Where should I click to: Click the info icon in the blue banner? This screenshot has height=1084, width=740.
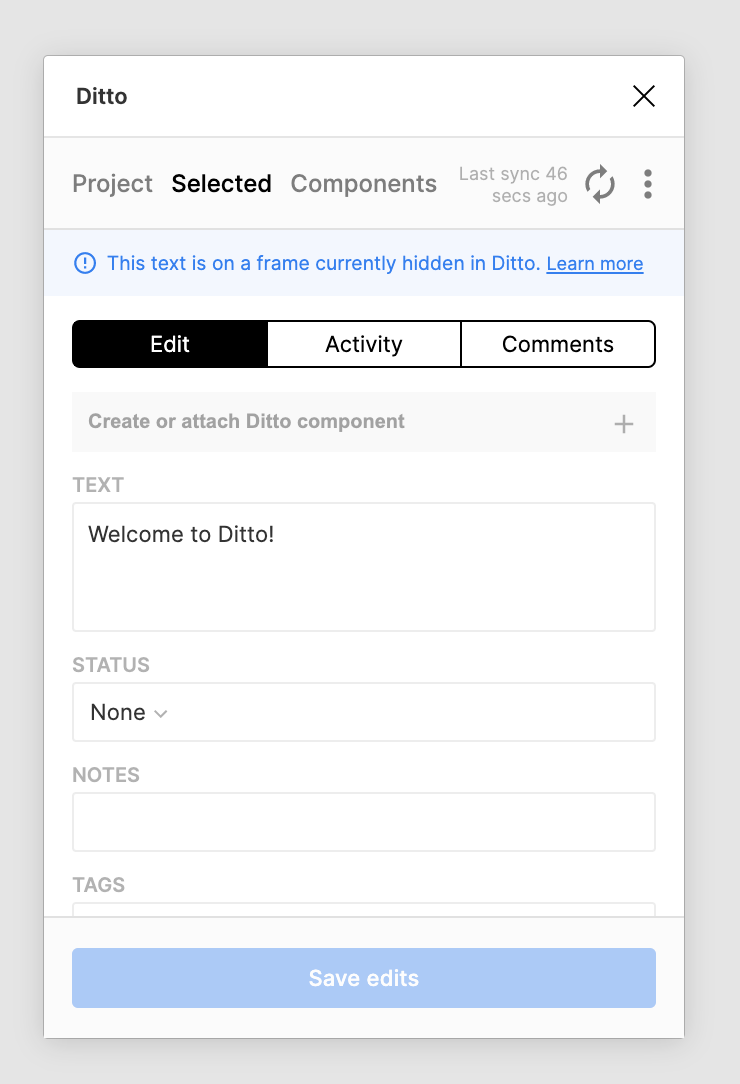point(85,263)
